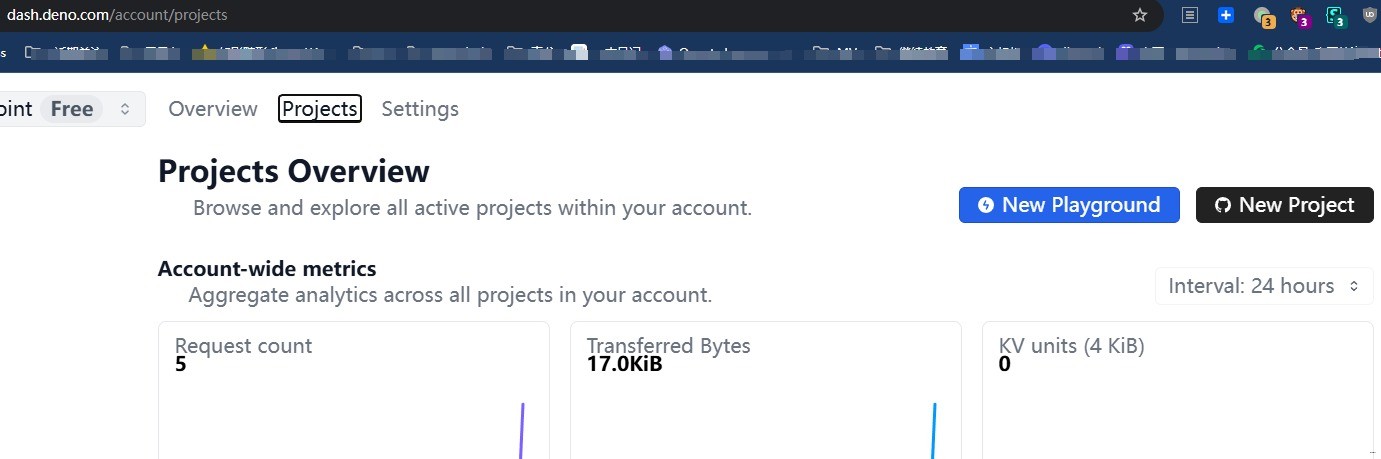Image resolution: width=1381 pixels, height=459 pixels.
Task: Click the blue plus extension icon
Action: (x=1226, y=15)
